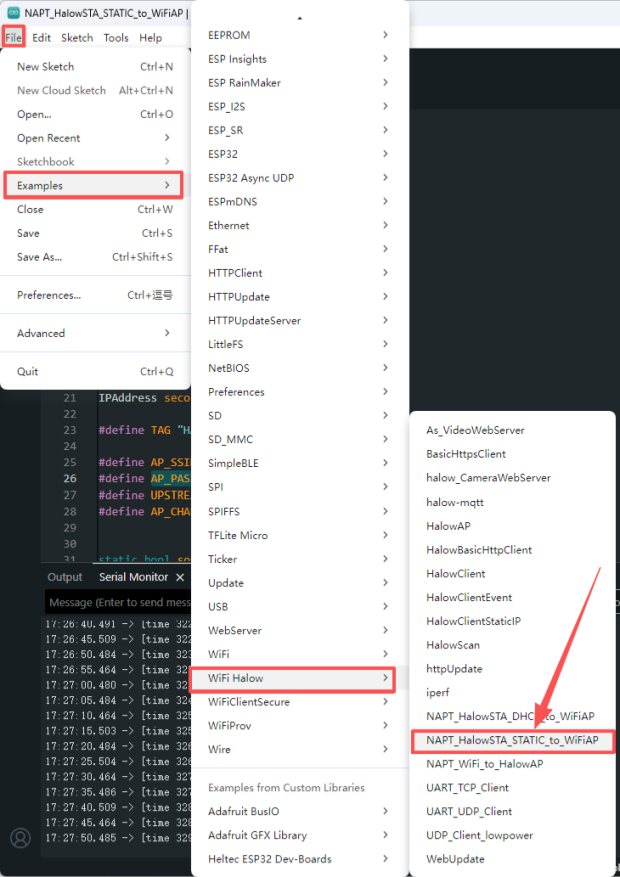Click the account profile icon at bottom left

tap(21, 838)
